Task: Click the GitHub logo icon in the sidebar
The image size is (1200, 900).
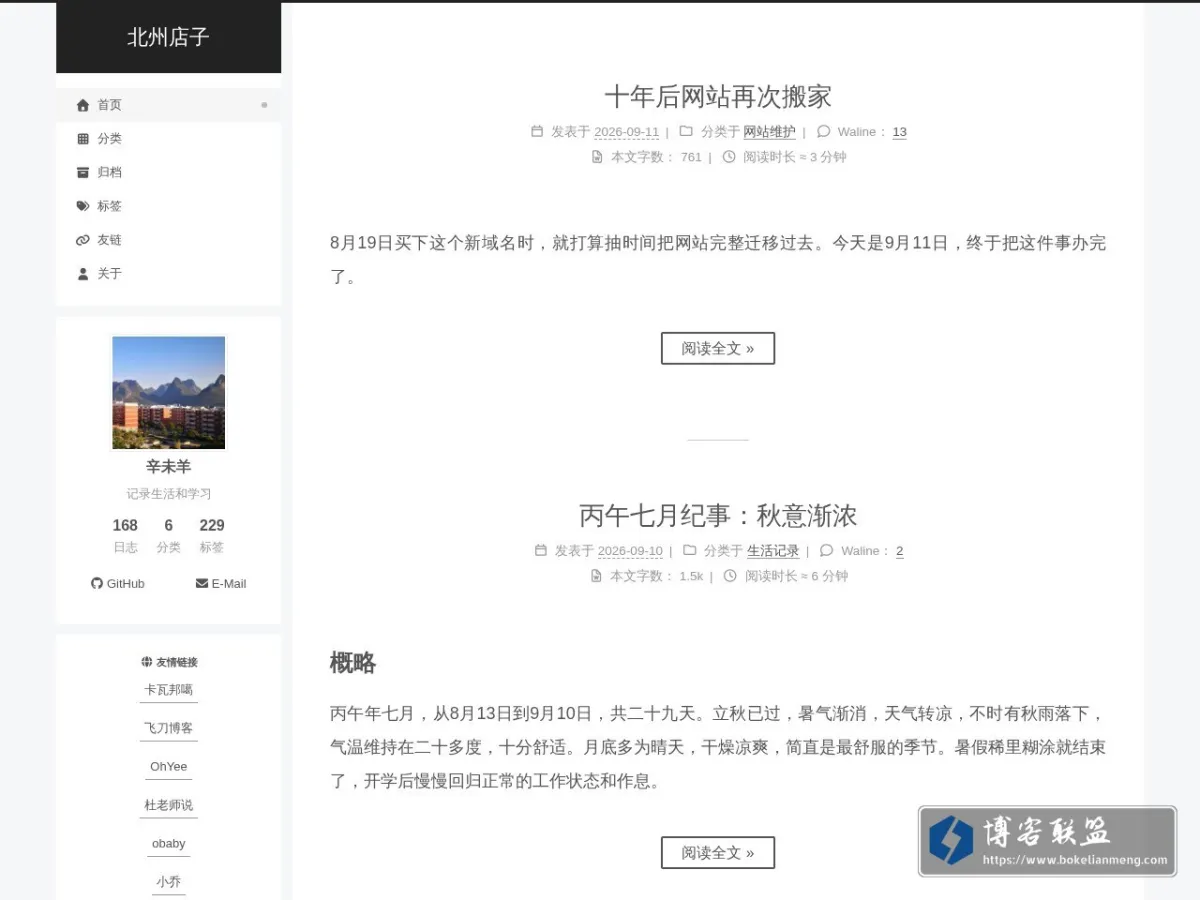Action: pyautogui.click(x=97, y=583)
